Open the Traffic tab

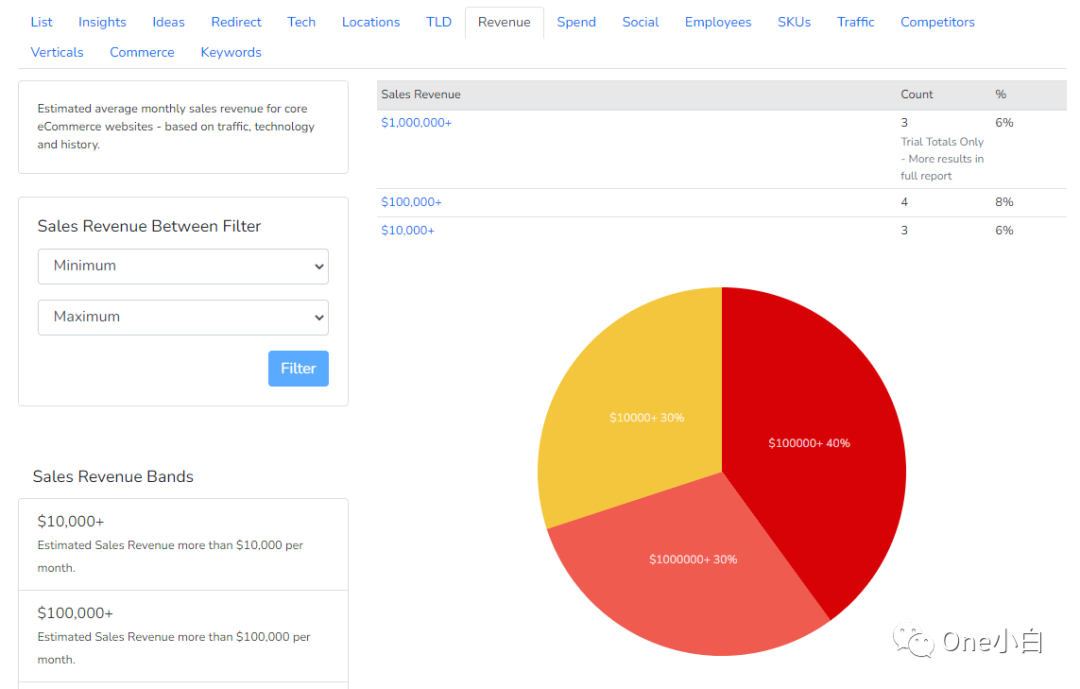point(855,22)
